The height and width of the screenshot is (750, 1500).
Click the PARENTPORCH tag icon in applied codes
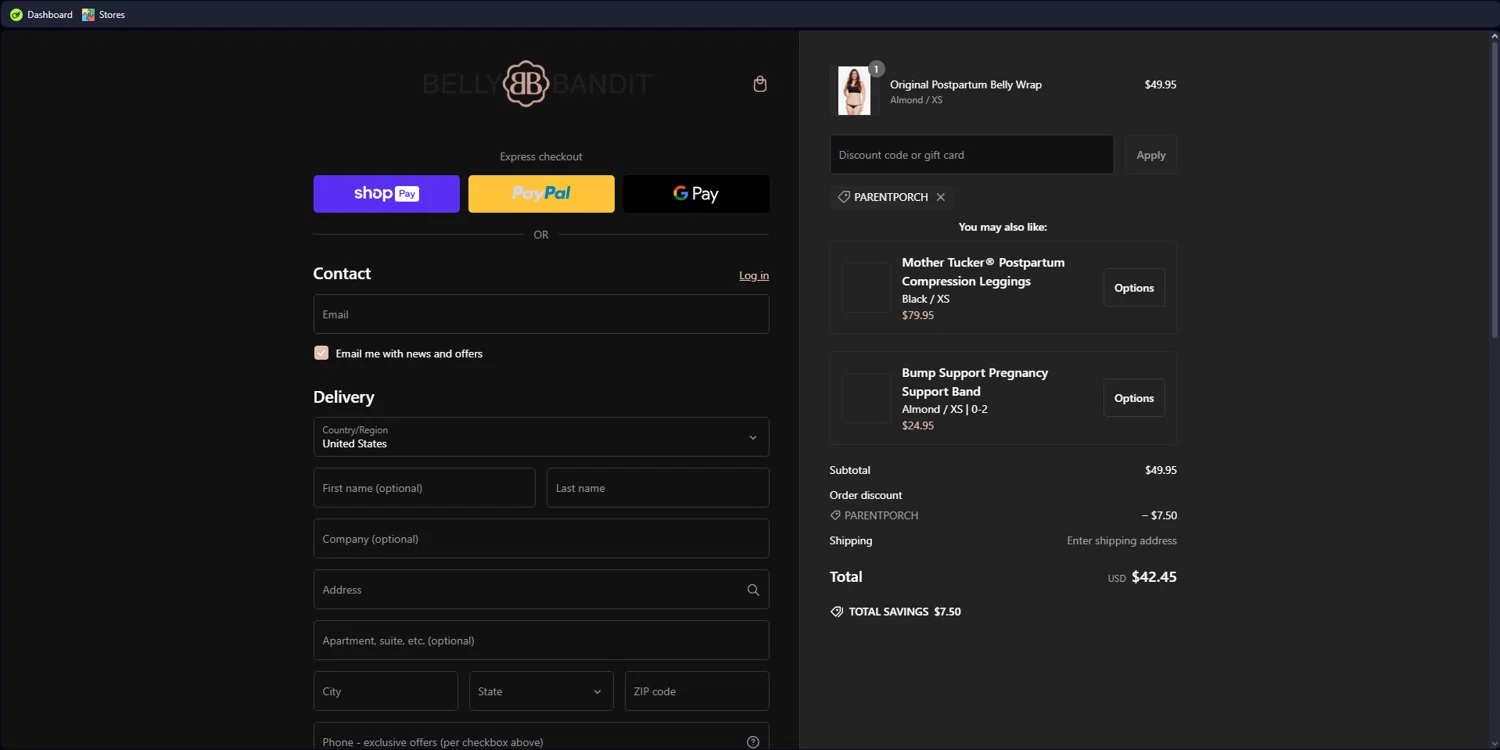pos(844,197)
